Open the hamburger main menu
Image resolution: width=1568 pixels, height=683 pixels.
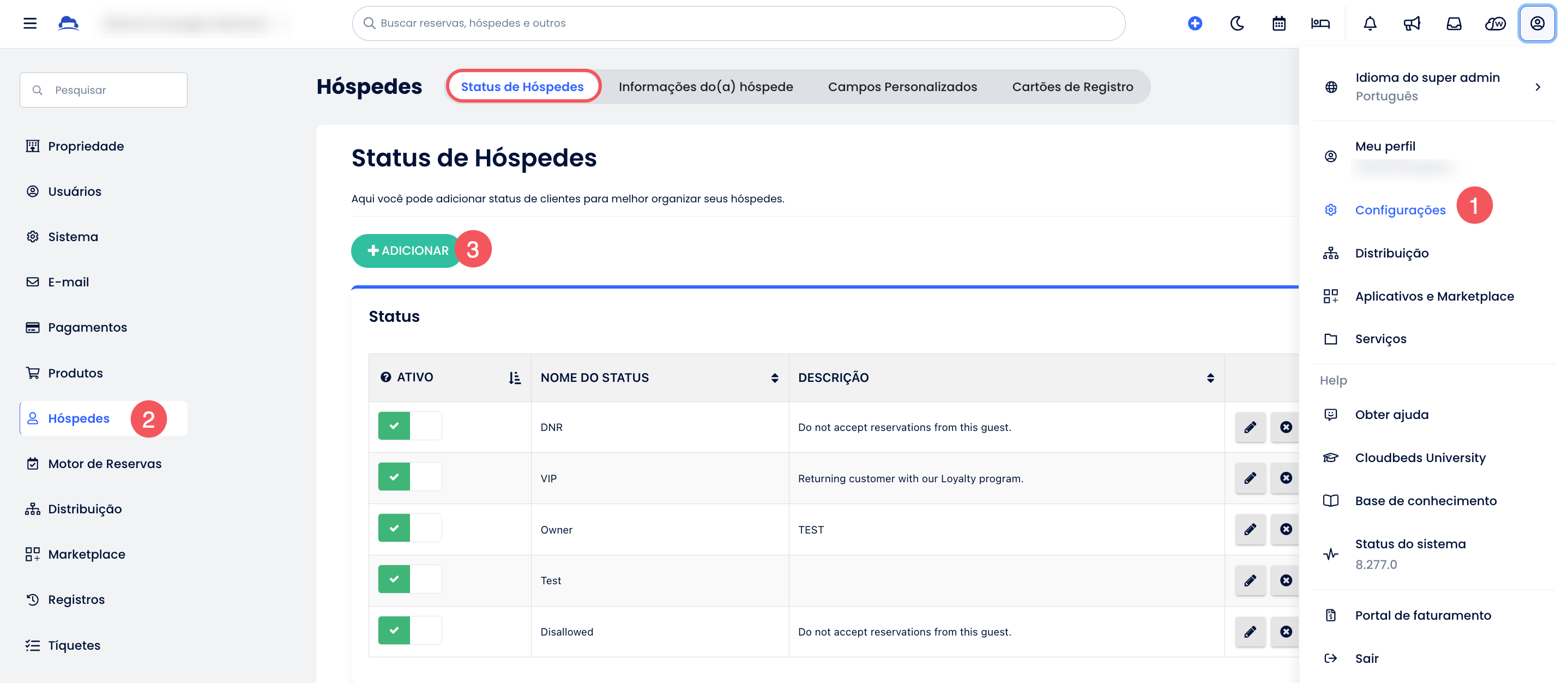click(x=30, y=23)
